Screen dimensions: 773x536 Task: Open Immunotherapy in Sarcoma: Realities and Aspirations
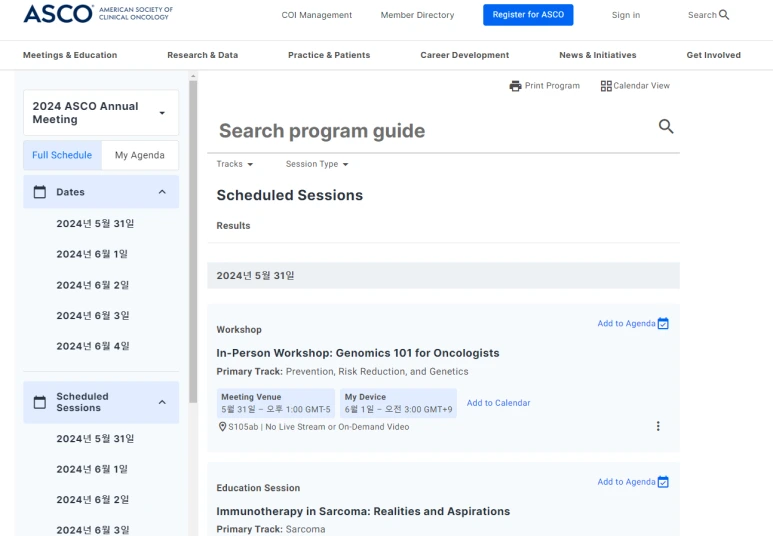363,511
